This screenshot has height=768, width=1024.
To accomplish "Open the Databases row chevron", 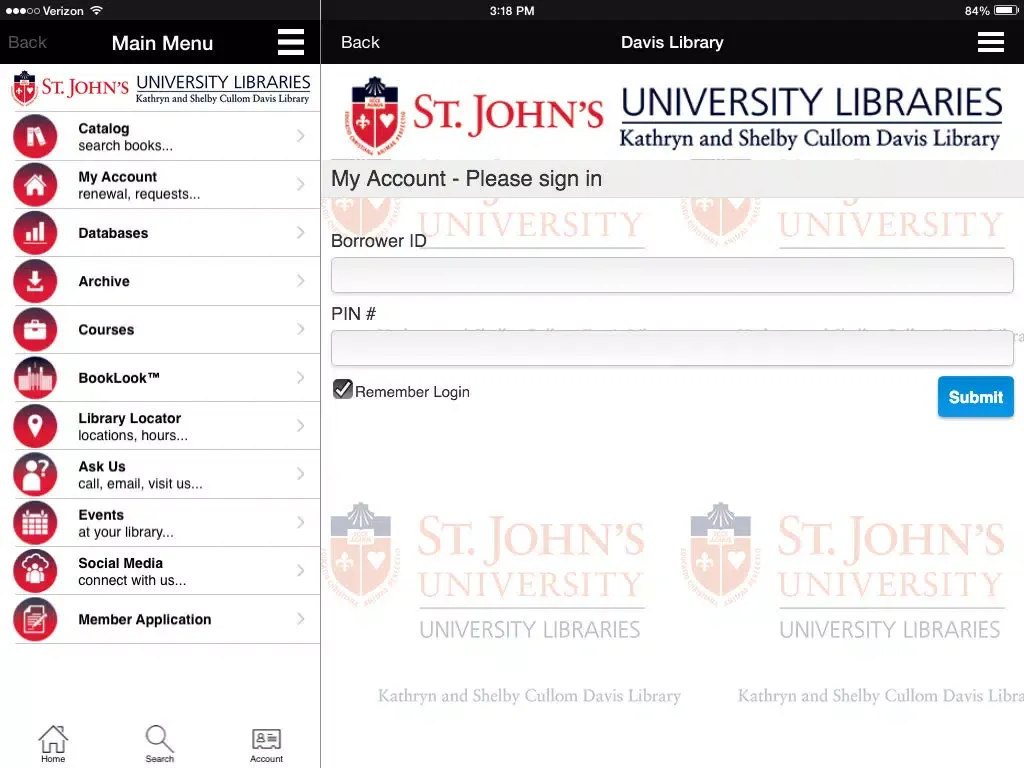I will click(x=300, y=232).
